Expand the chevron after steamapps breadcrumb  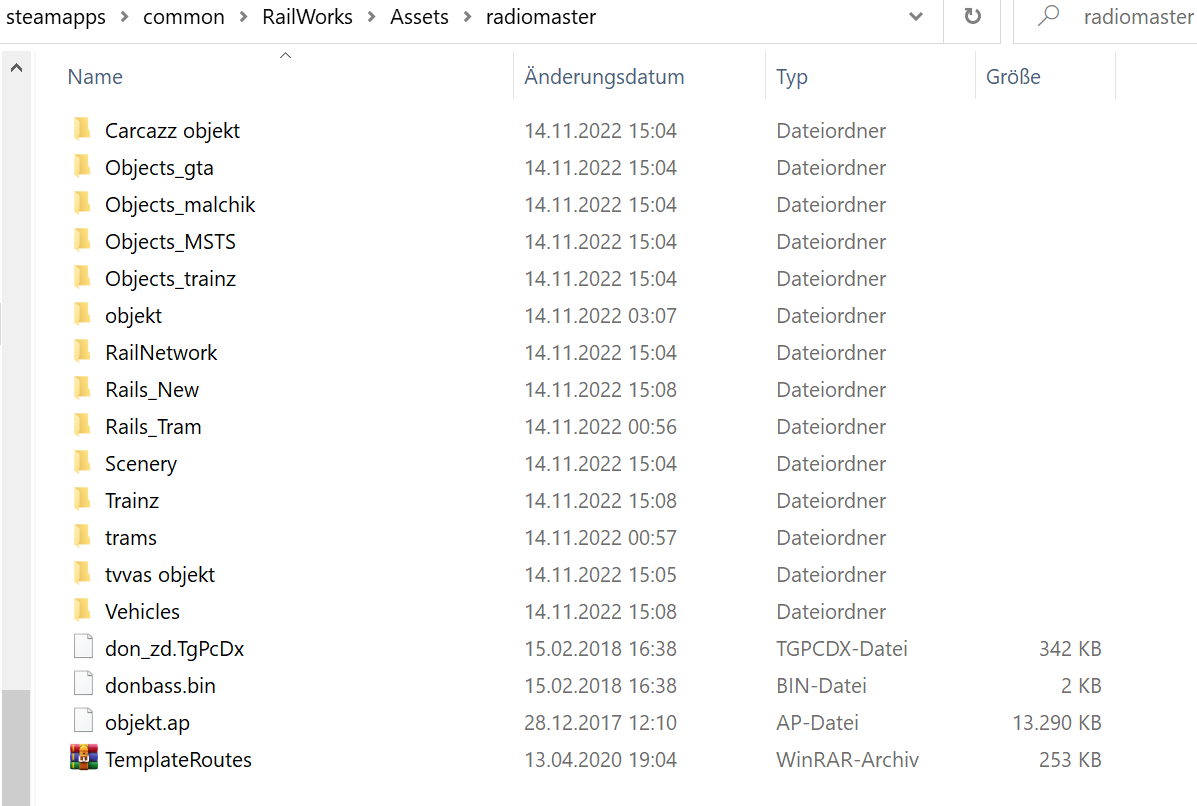pyautogui.click(x=124, y=17)
